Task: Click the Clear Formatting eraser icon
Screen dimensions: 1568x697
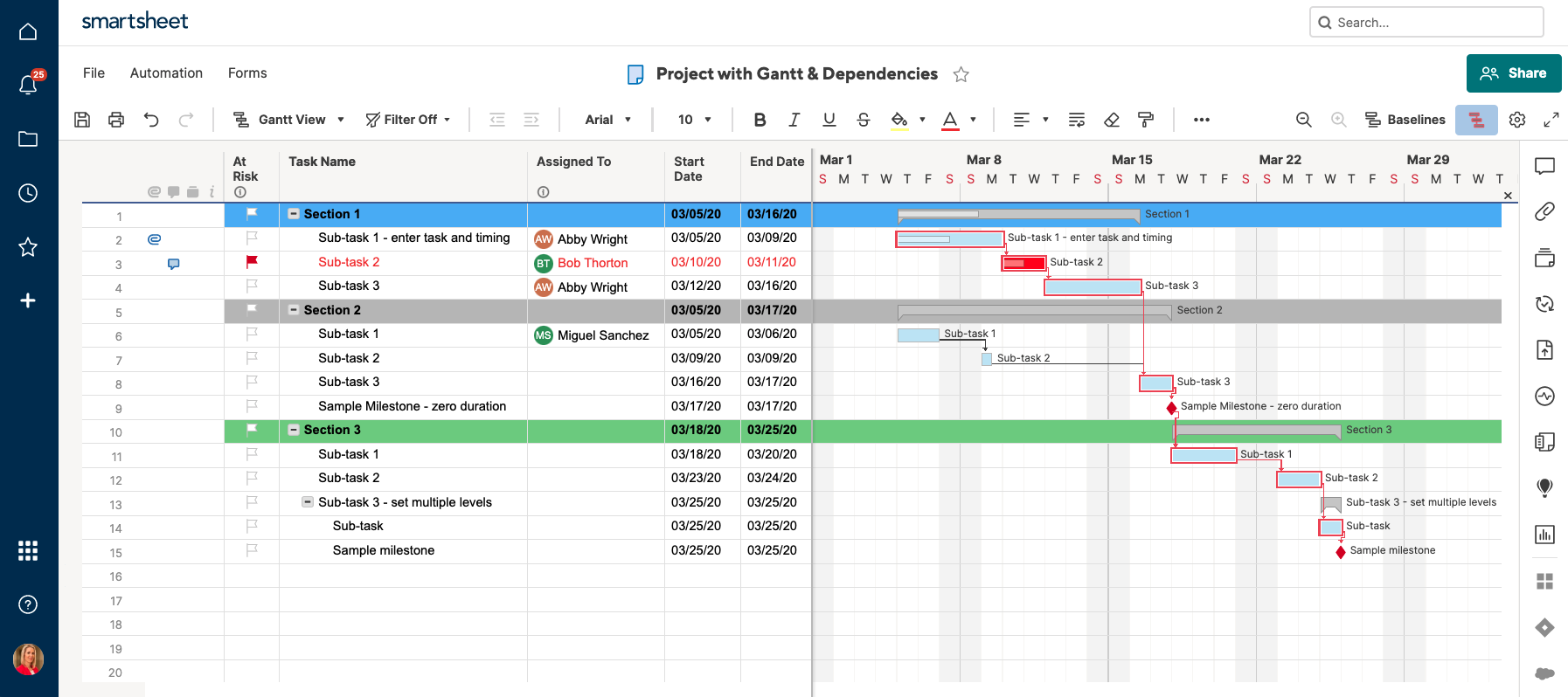Action: pyautogui.click(x=1112, y=120)
